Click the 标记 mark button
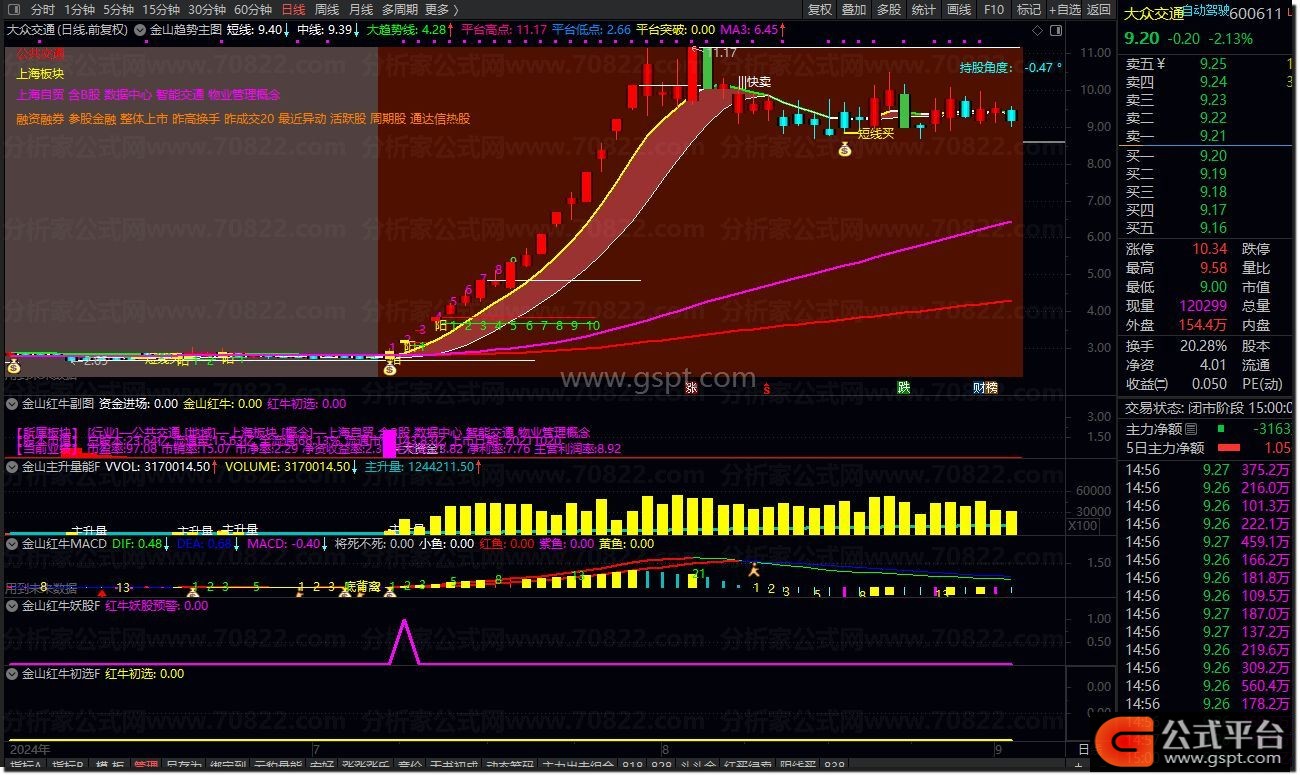Screen dimensions: 1300x775 tap(1028, 9)
